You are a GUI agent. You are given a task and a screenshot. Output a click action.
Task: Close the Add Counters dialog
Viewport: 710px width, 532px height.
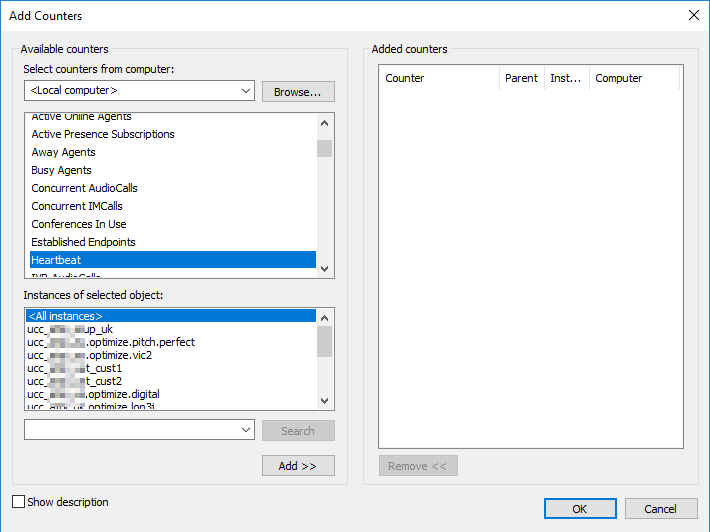point(693,15)
